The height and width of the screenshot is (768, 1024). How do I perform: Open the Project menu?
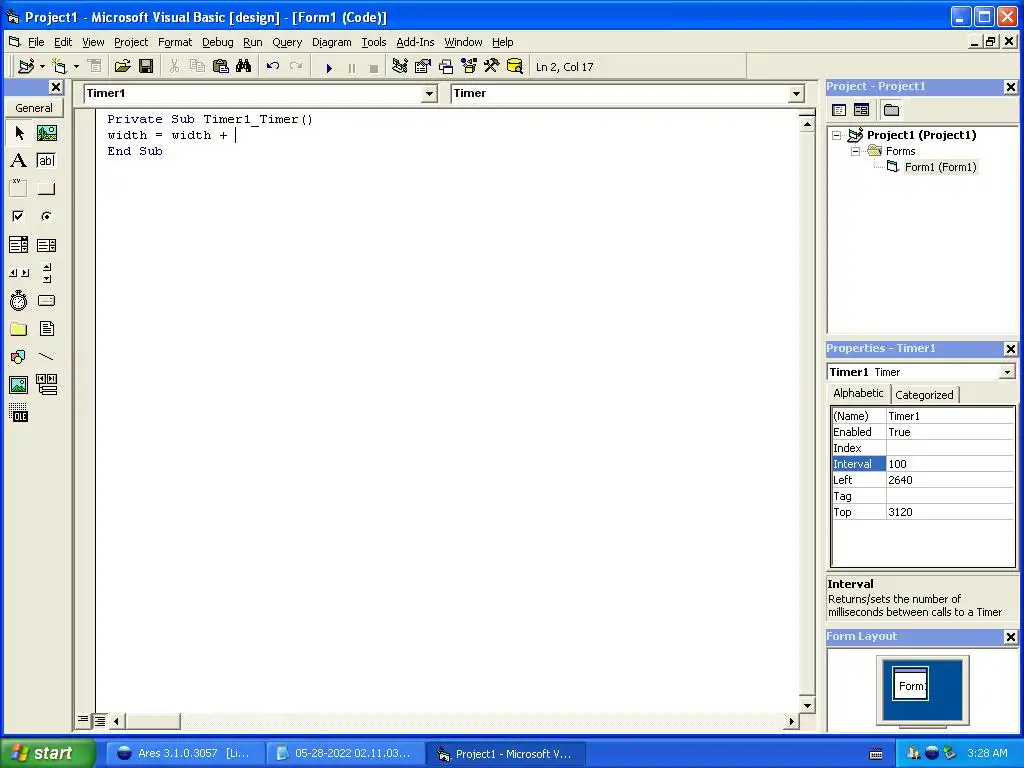tap(131, 42)
